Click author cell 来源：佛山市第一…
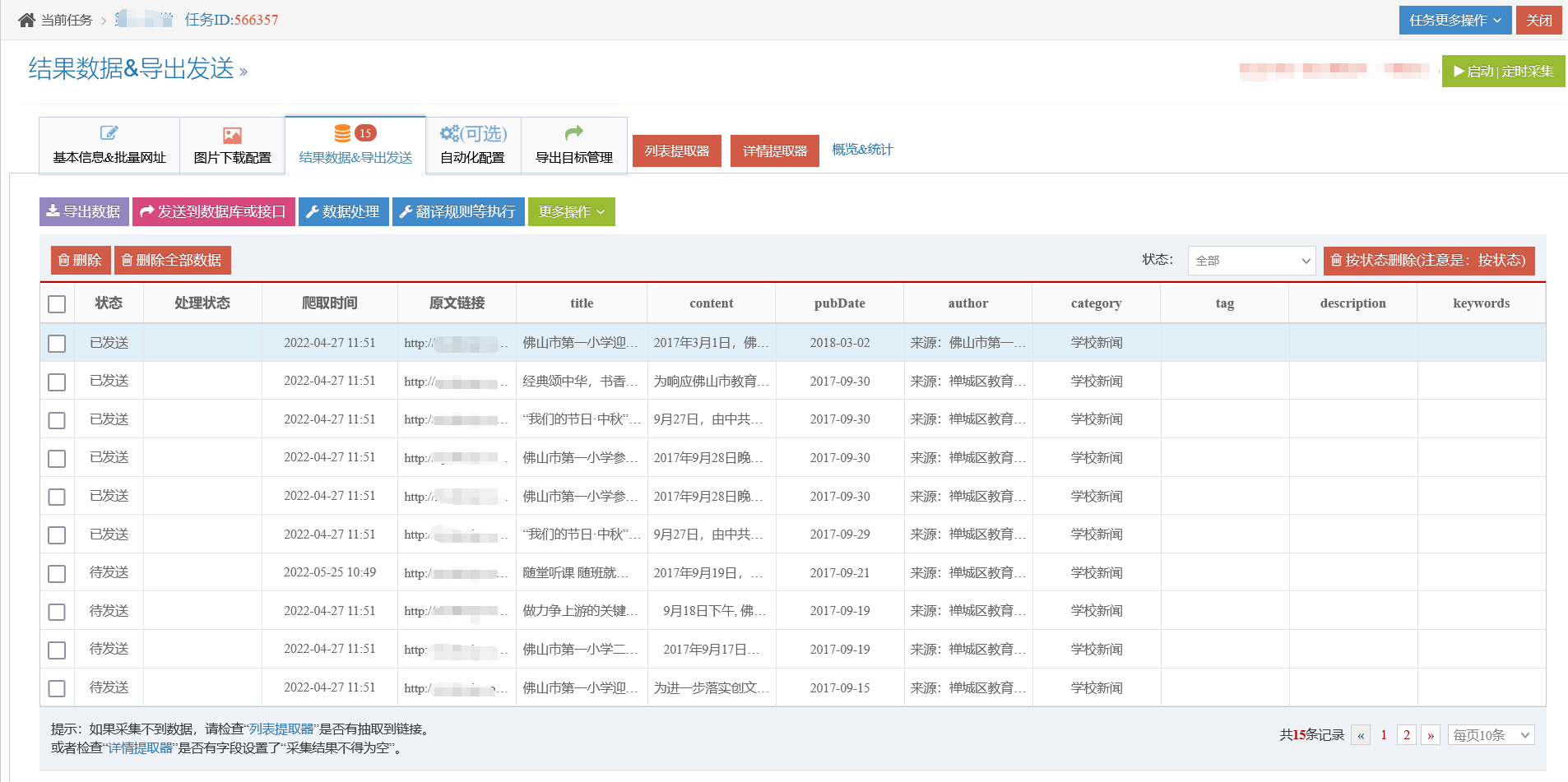This screenshot has height=782, width=1568. click(968, 343)
